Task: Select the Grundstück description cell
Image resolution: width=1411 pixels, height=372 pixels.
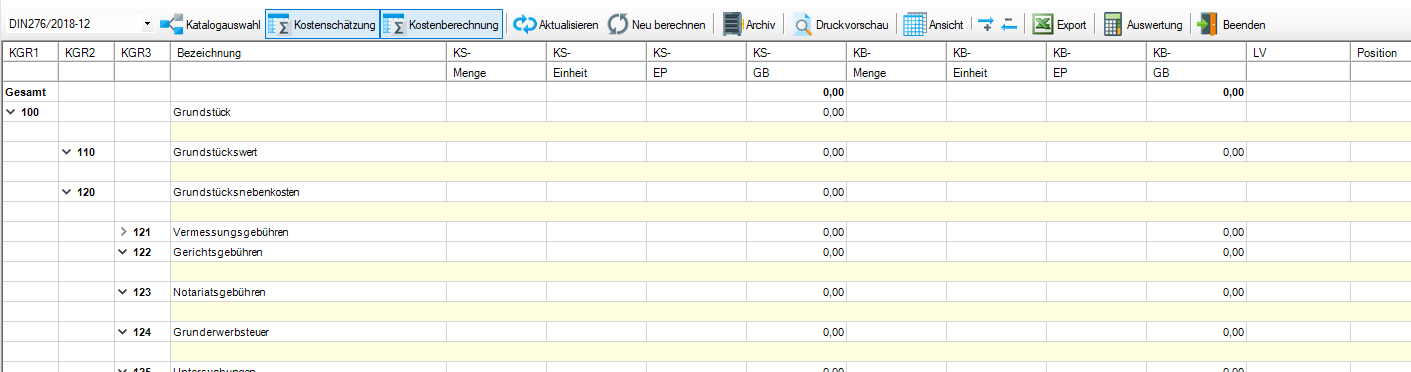Action: coord(308,112)
